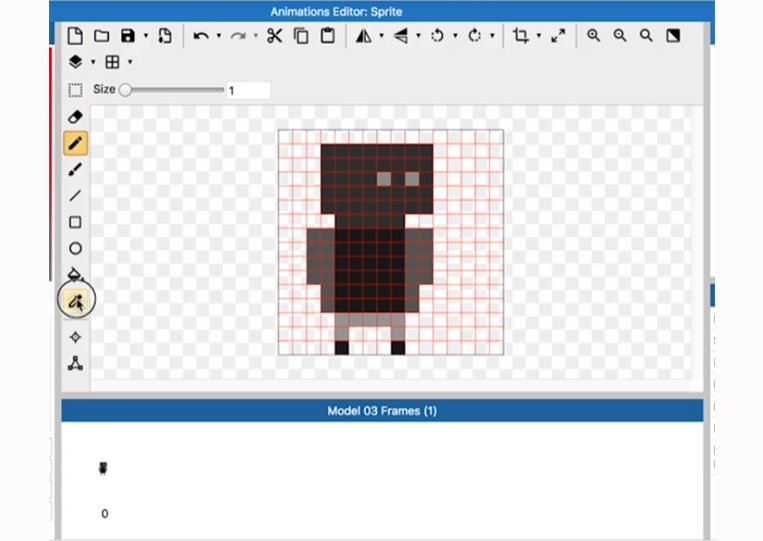Select the Eraser tool
Screen dimensions: 763x541
75,117
